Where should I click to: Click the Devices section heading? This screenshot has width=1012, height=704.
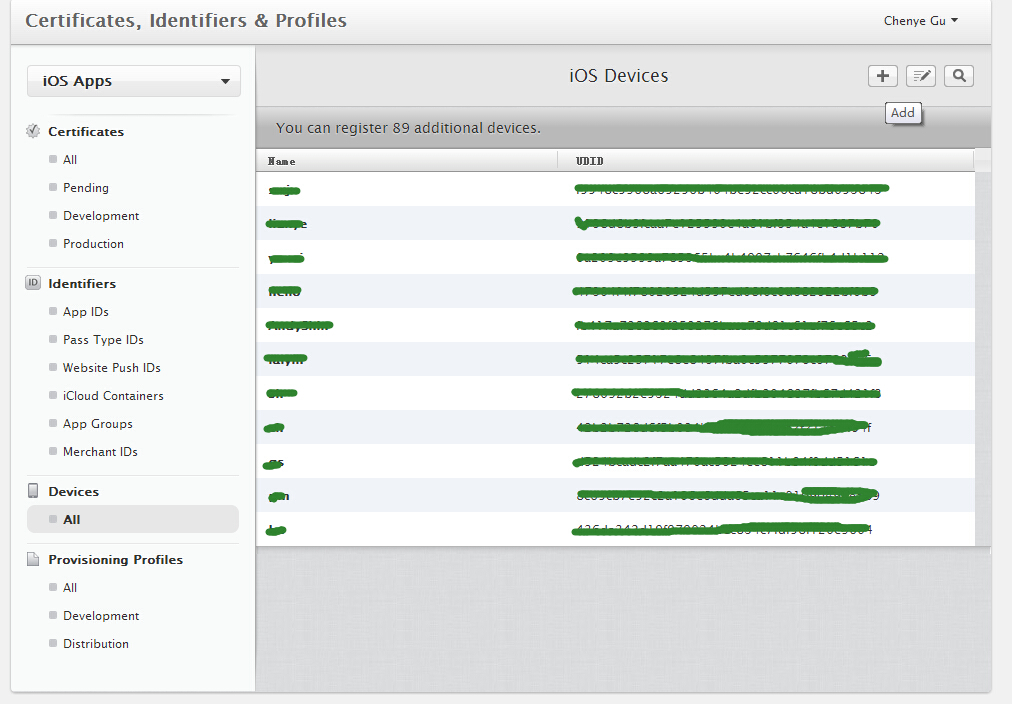coord(74,491)
